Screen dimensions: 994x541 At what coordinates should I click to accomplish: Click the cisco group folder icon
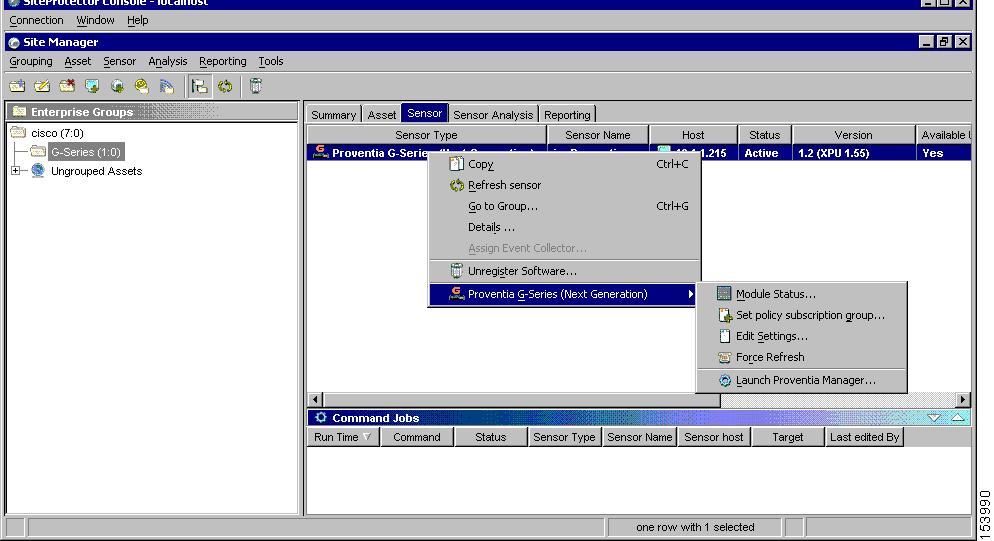click(18, 133)
